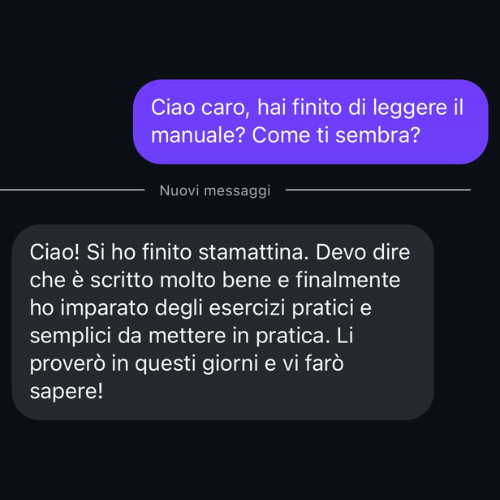Select the text "Come ti sembra?"
500x500 pixels.
pos(336,136)
